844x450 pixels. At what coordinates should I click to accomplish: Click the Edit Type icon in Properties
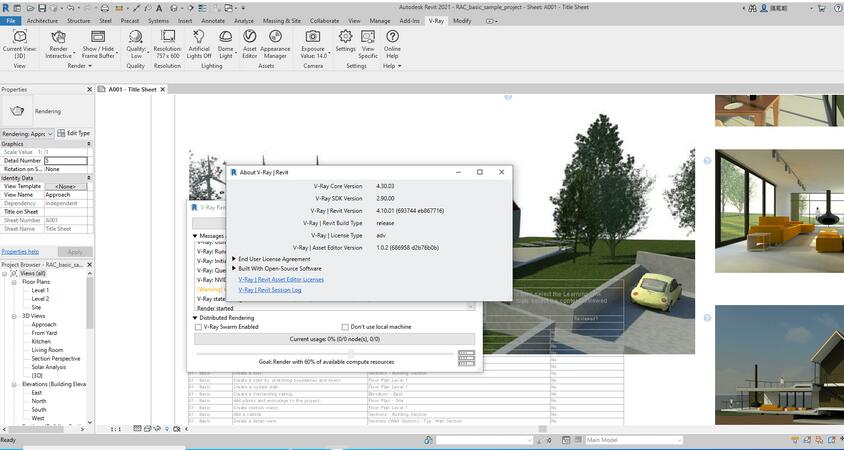(61, 133)
